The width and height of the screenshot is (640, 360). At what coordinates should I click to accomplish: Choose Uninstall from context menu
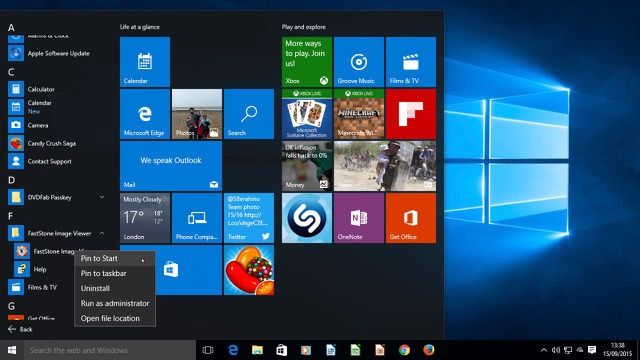(x=115, y=288)
